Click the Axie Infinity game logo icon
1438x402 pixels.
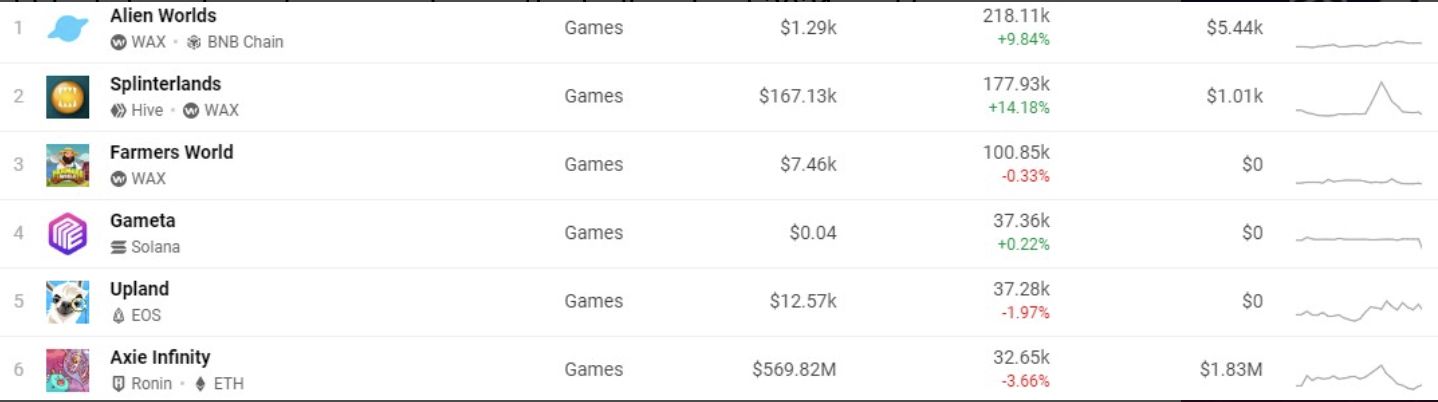pos(67,370)
